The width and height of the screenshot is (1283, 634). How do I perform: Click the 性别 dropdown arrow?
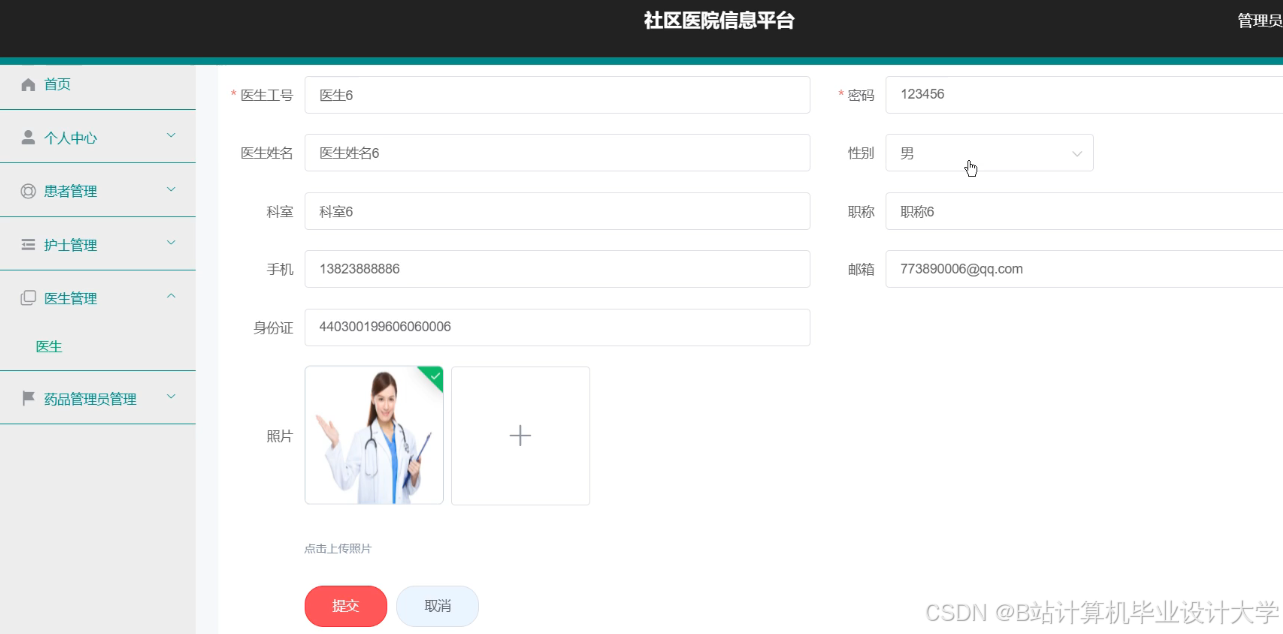tap(1077, 154)
